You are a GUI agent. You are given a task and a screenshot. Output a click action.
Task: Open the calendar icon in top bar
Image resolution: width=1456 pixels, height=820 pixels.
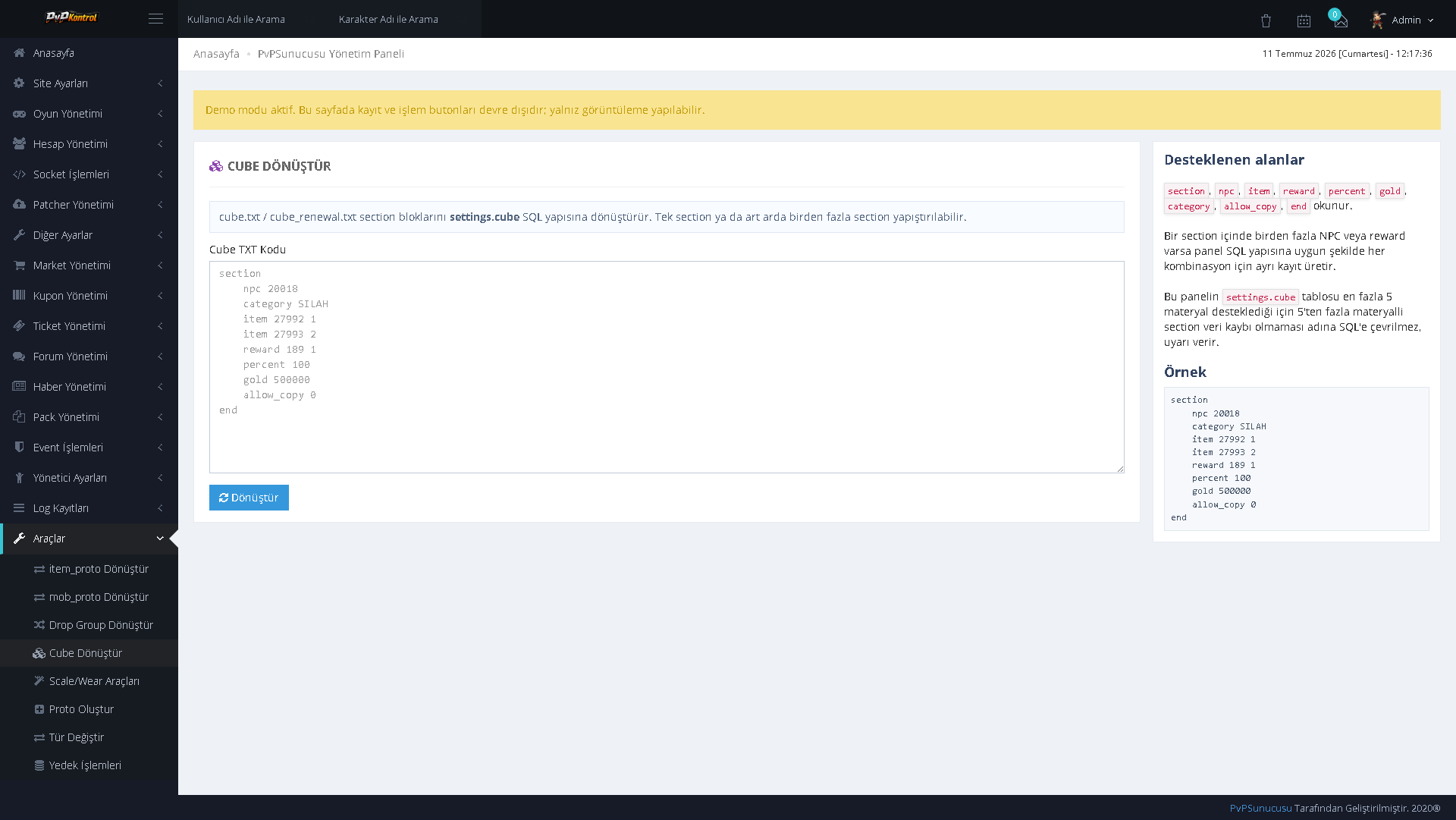pyautogui.click(x=1304, y=21)
